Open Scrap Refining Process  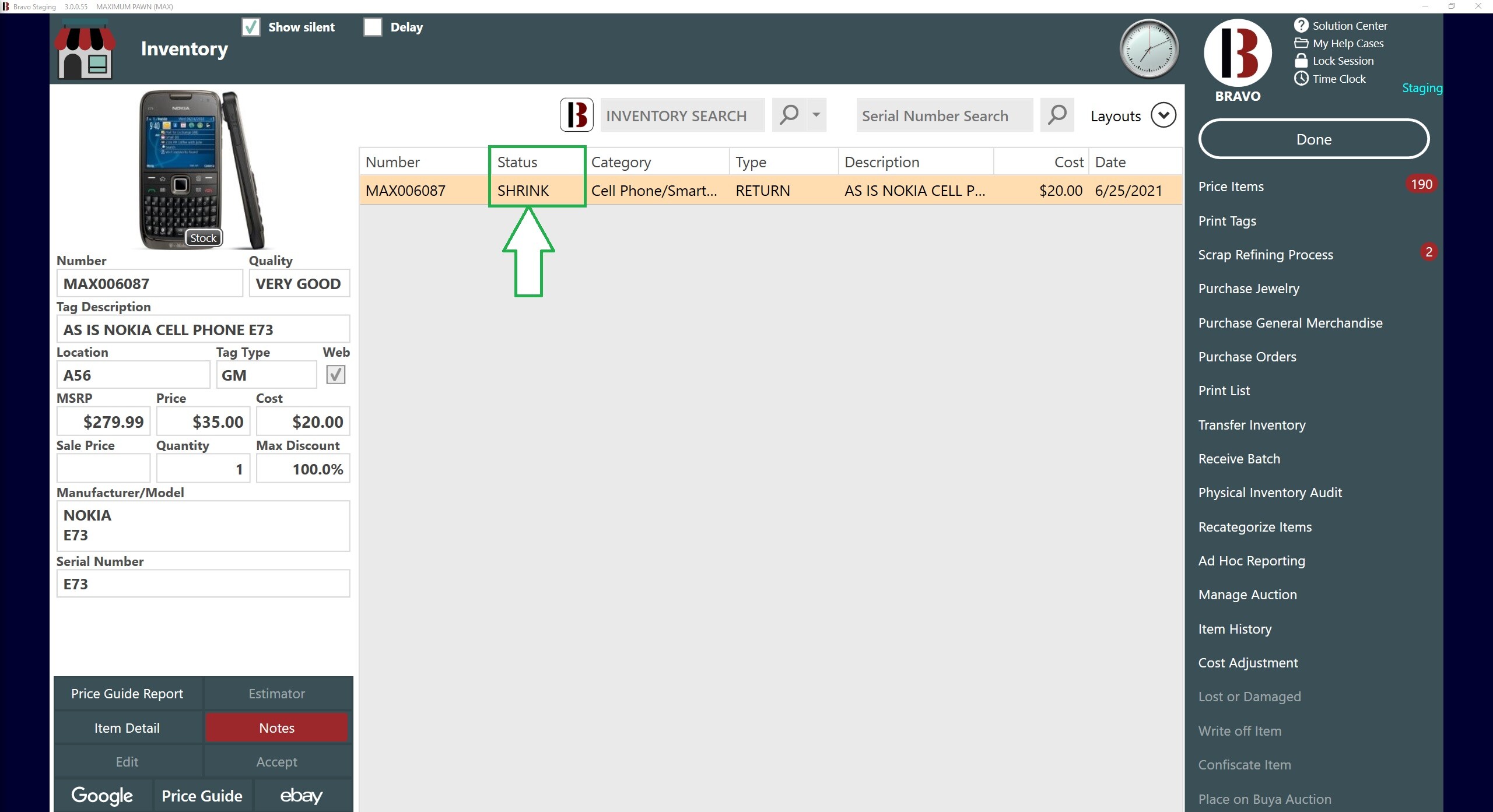click(x=1266, y=255)
